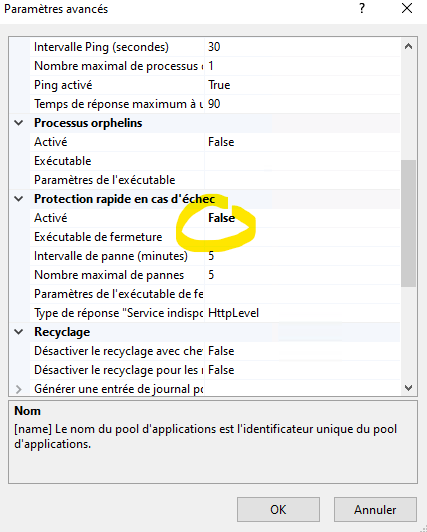The image size is (427, 532).
Task: Click the vertical scrollbar thumb
Action: (408, 223)
